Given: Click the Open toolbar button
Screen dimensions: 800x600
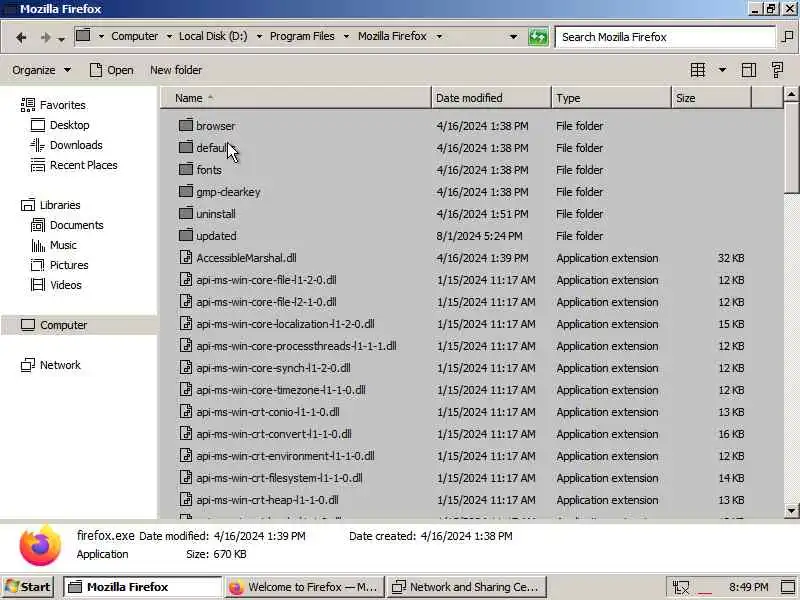Looking at the screenshot, I should click(x=111, y=70).
